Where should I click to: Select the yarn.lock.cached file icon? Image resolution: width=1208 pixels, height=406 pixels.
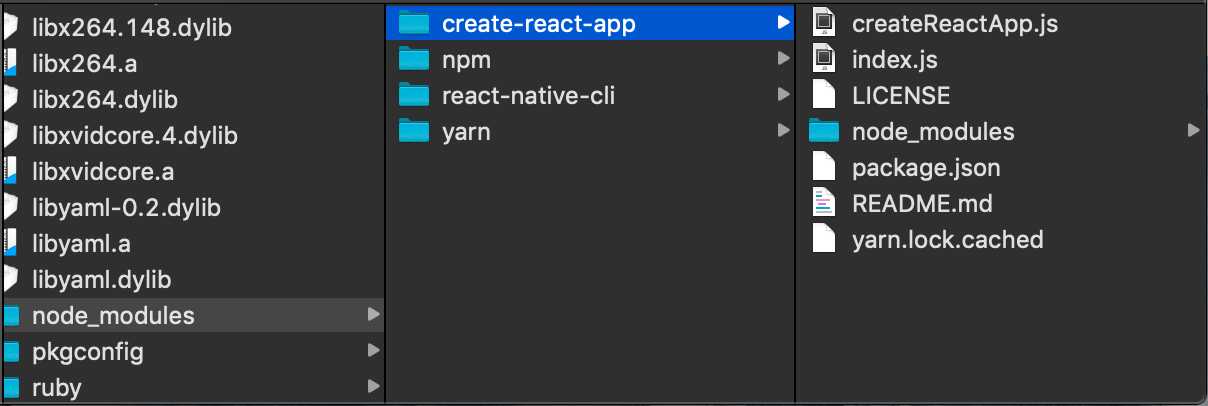point(823,239)
